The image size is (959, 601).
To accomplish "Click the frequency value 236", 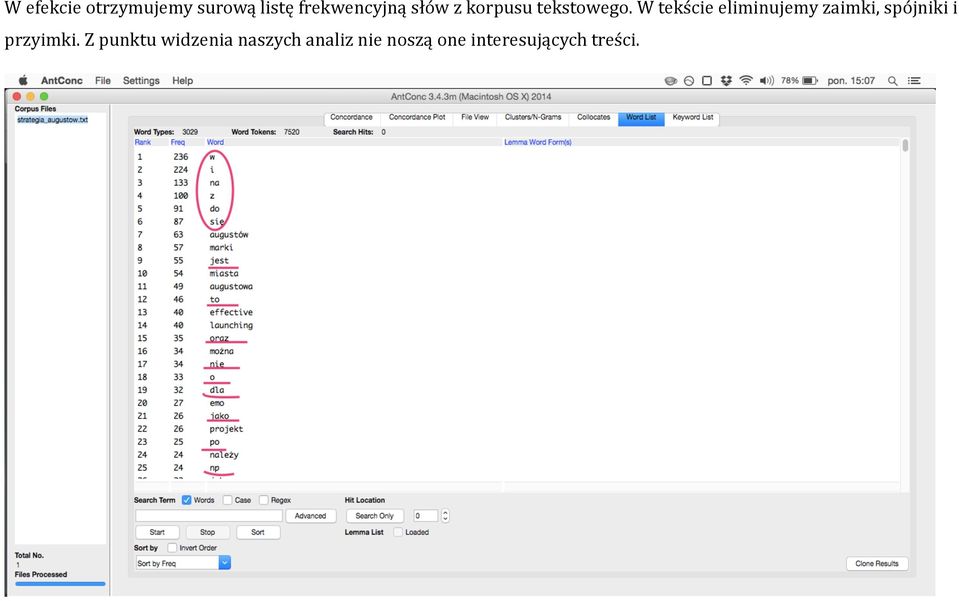I will click(180, 157).
